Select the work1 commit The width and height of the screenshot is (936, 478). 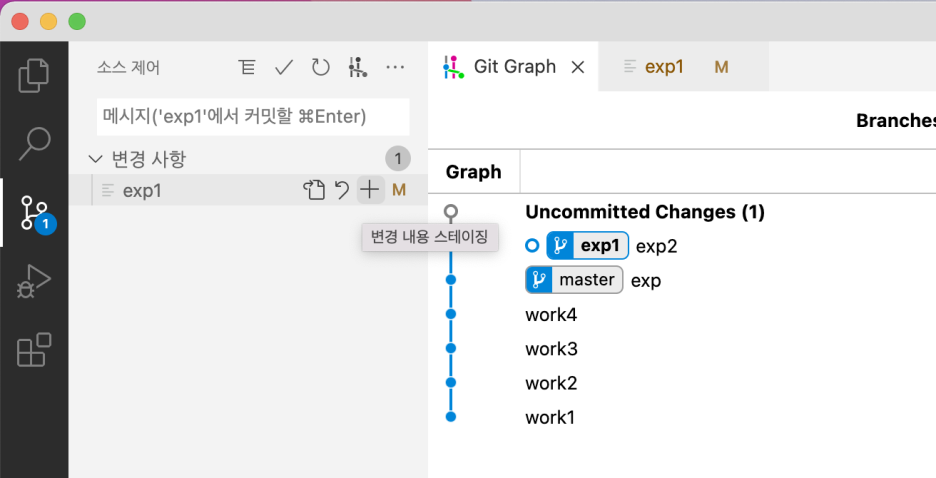[550, 417]
